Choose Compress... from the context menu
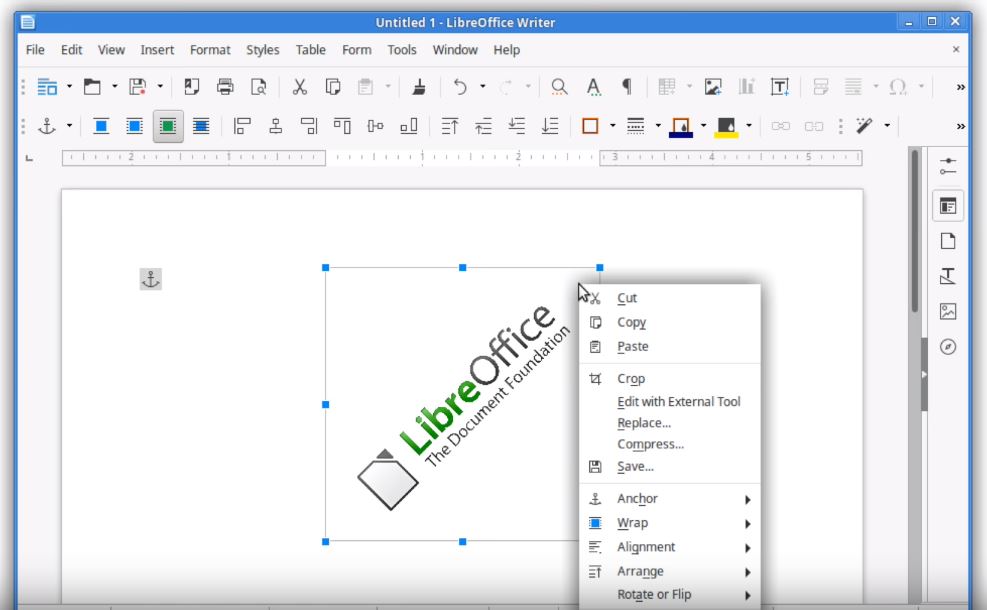987x610 pixels. click(670, 444)
